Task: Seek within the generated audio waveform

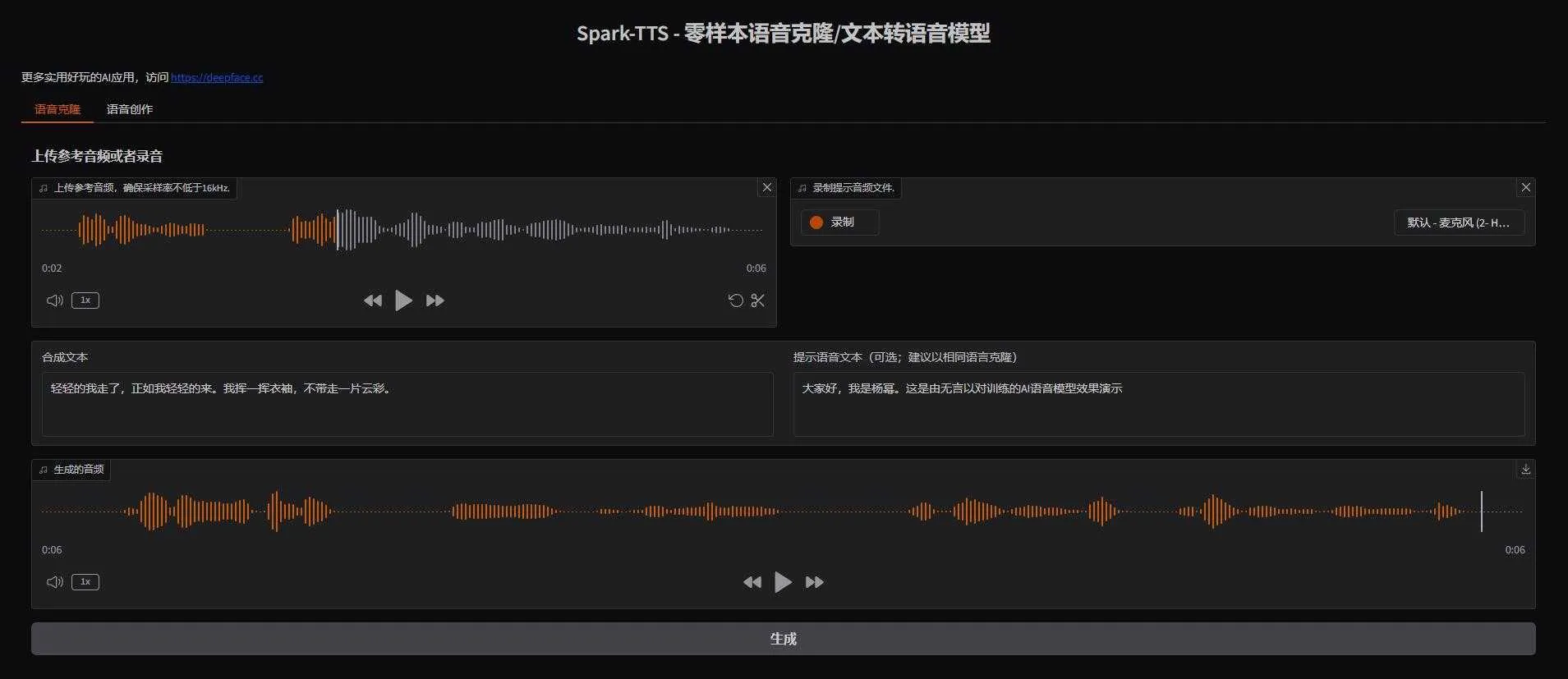Action: (783, 512)
